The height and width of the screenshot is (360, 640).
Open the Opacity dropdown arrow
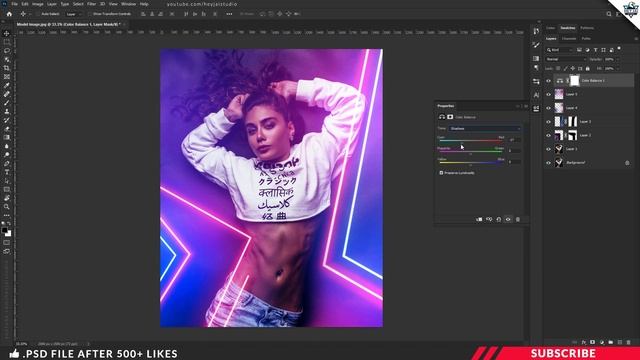tap(617, 59)
